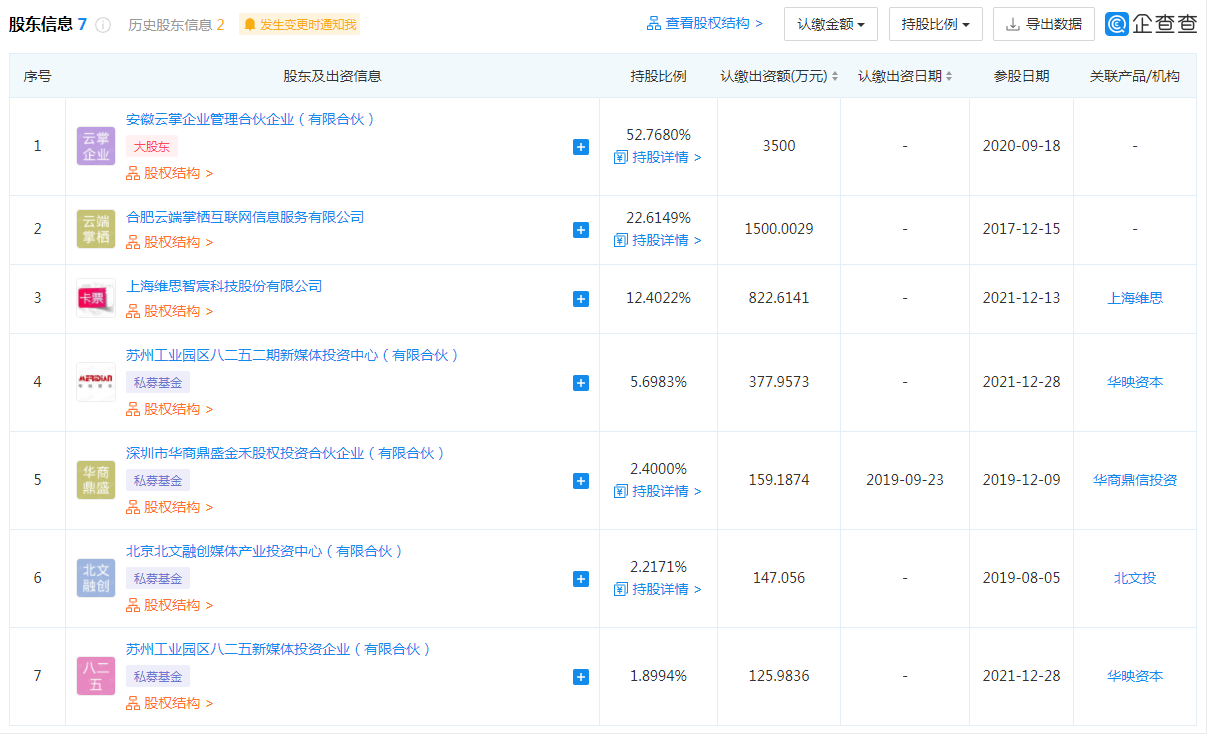Click 云端掌栖 logo thumbnail
Screen dimensions: 1207x734
click(96, 229)
